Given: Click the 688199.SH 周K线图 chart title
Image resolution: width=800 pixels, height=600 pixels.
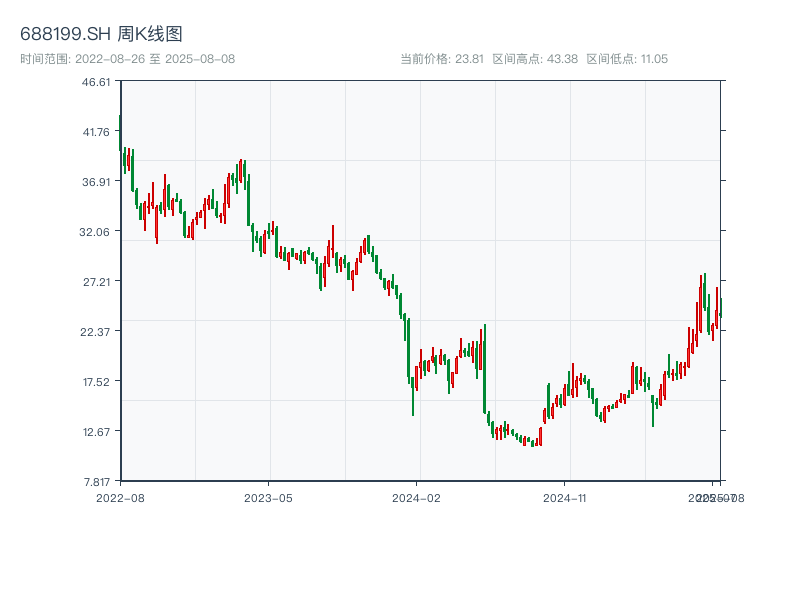Looking at the screenshot, I should click(101, 35).
